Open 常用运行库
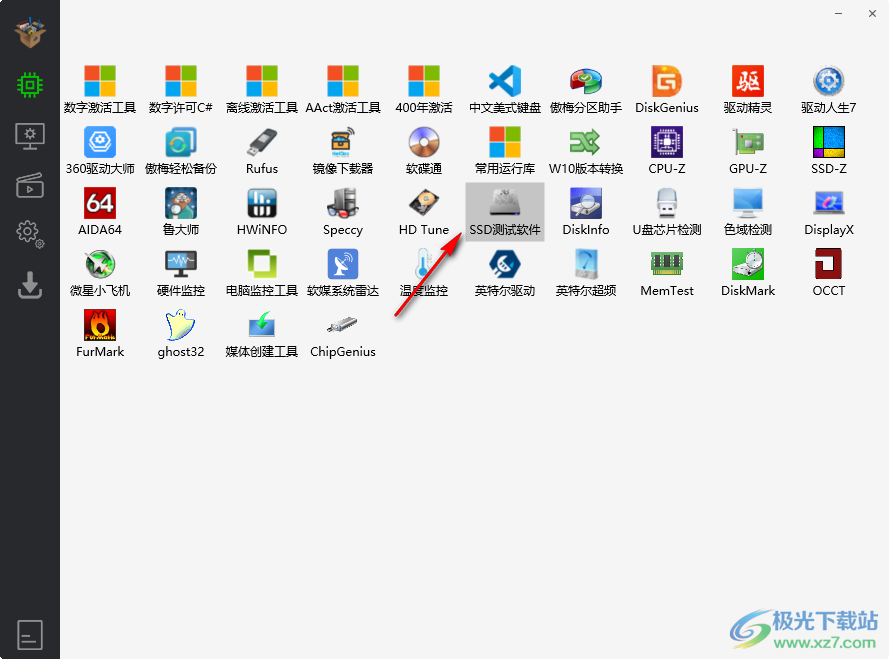The width and height of the screenshot is (889, 659). (505, 151)
